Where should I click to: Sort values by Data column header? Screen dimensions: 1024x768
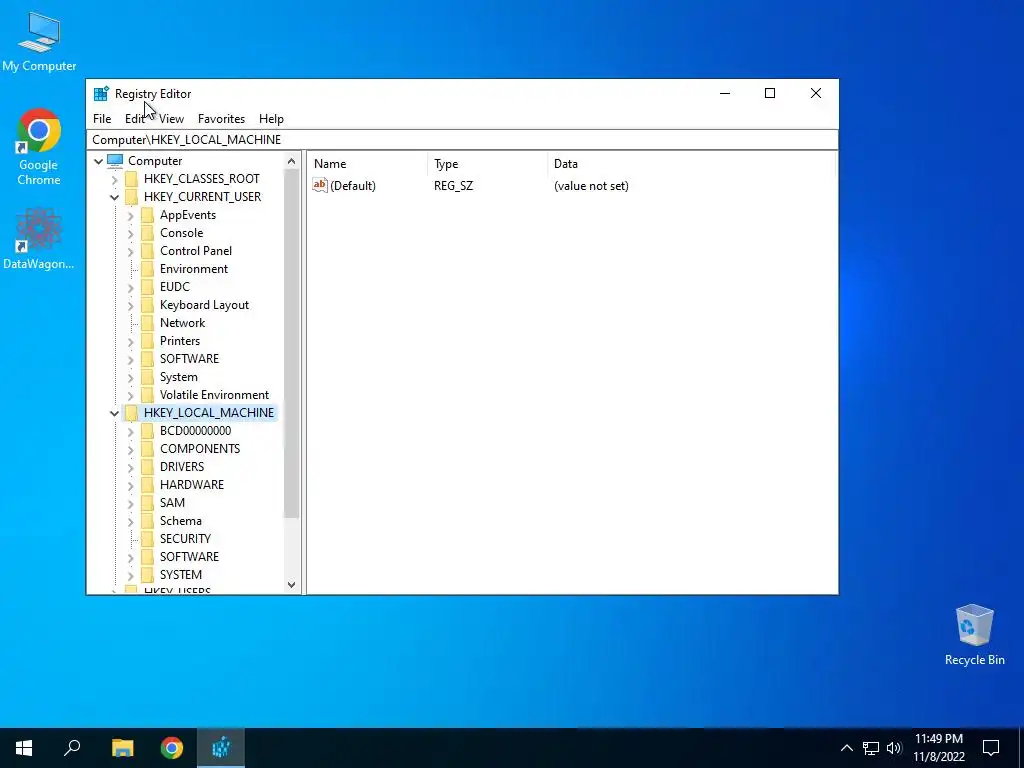click(x=691, y=164)
